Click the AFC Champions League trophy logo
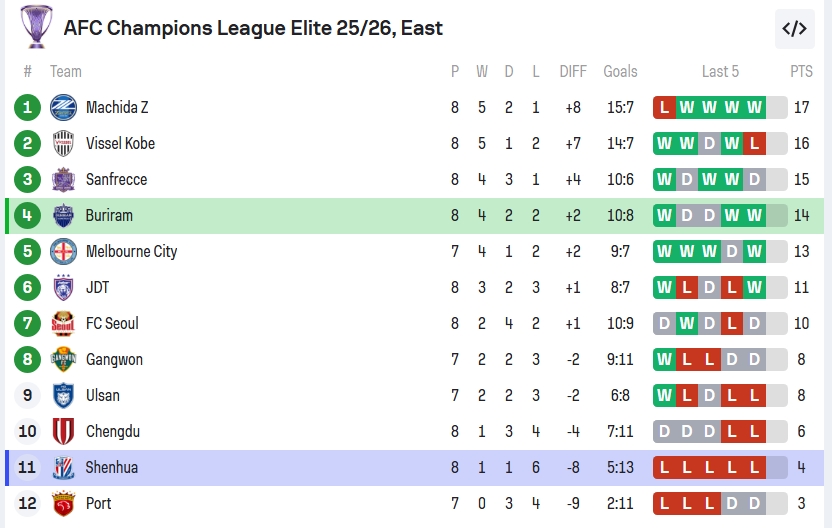The height and width of the screenshot is (528, 832). pos(36,27)
